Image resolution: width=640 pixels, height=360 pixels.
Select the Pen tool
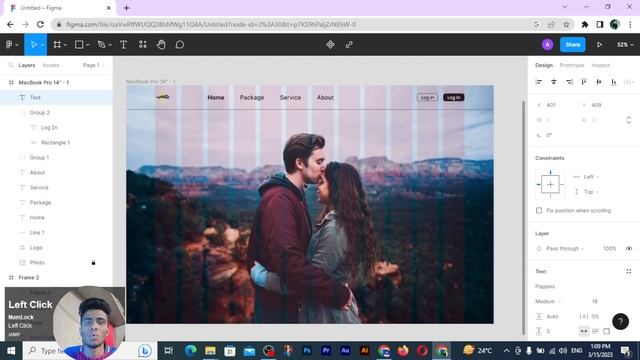point(101,44)
